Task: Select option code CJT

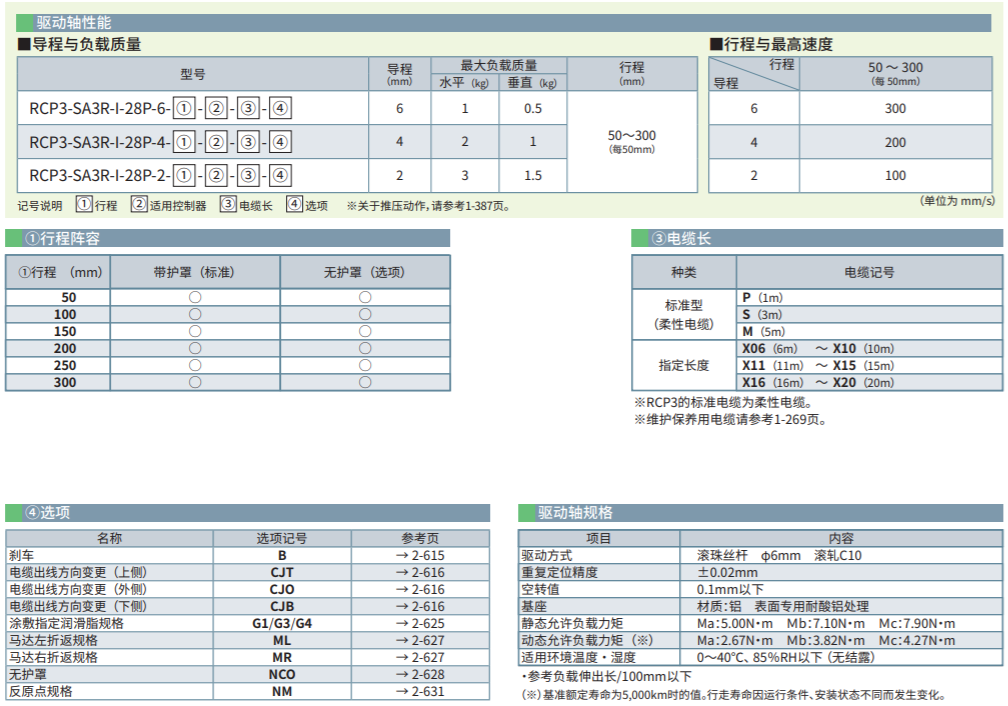Action: (282, 572)
